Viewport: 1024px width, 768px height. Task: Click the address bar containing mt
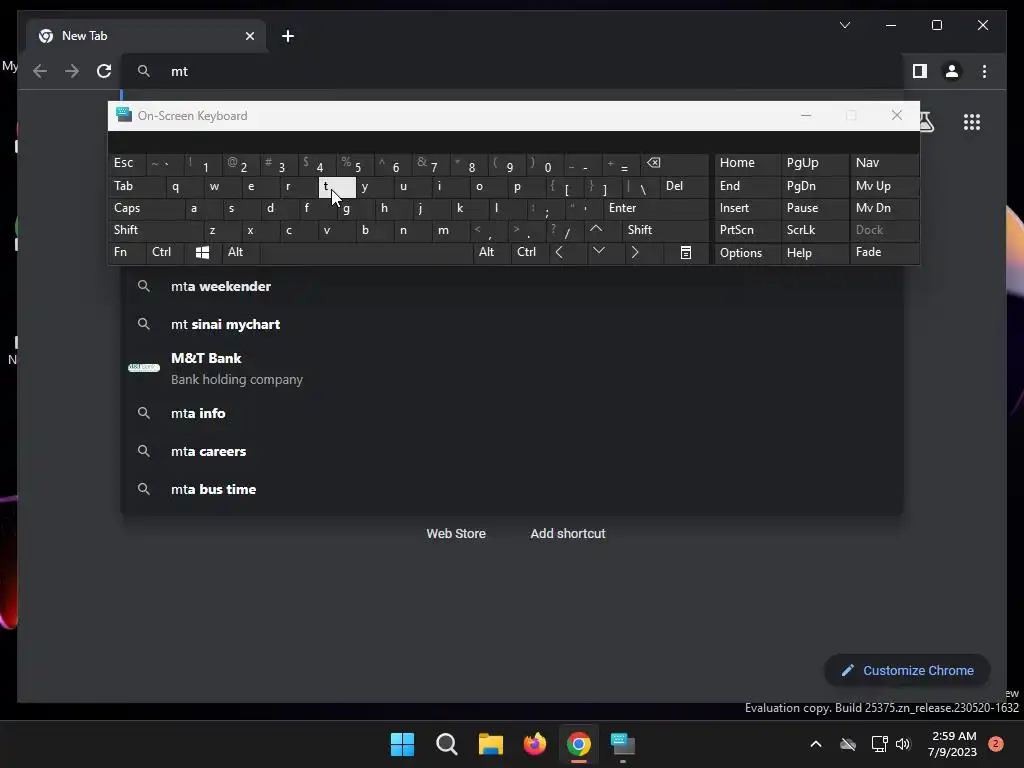(x=513, y=71)
